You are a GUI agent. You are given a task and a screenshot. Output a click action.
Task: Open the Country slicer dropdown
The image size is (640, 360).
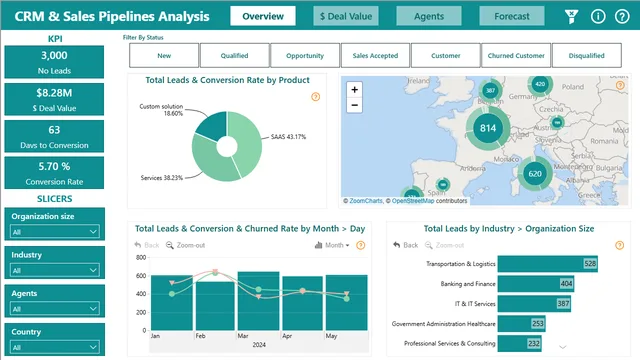(x=54, y=347)
